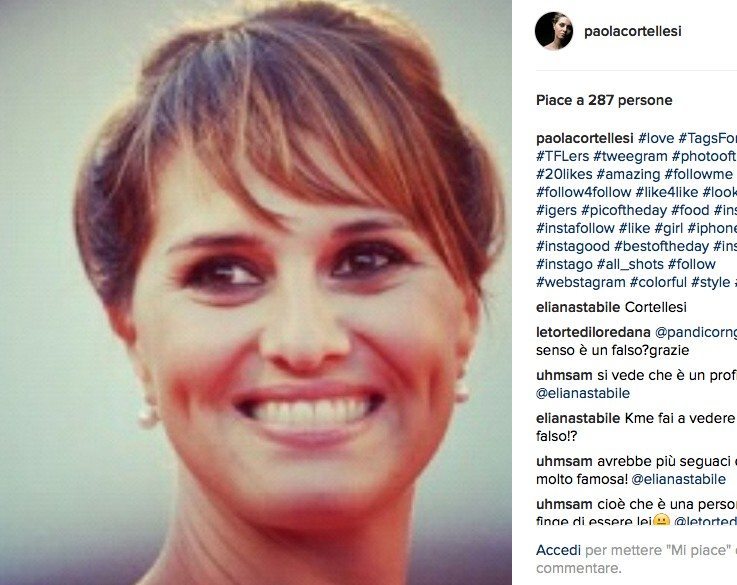737x585 pixels.
Task: Click Accedi to log in
Action: pos(558,550)
